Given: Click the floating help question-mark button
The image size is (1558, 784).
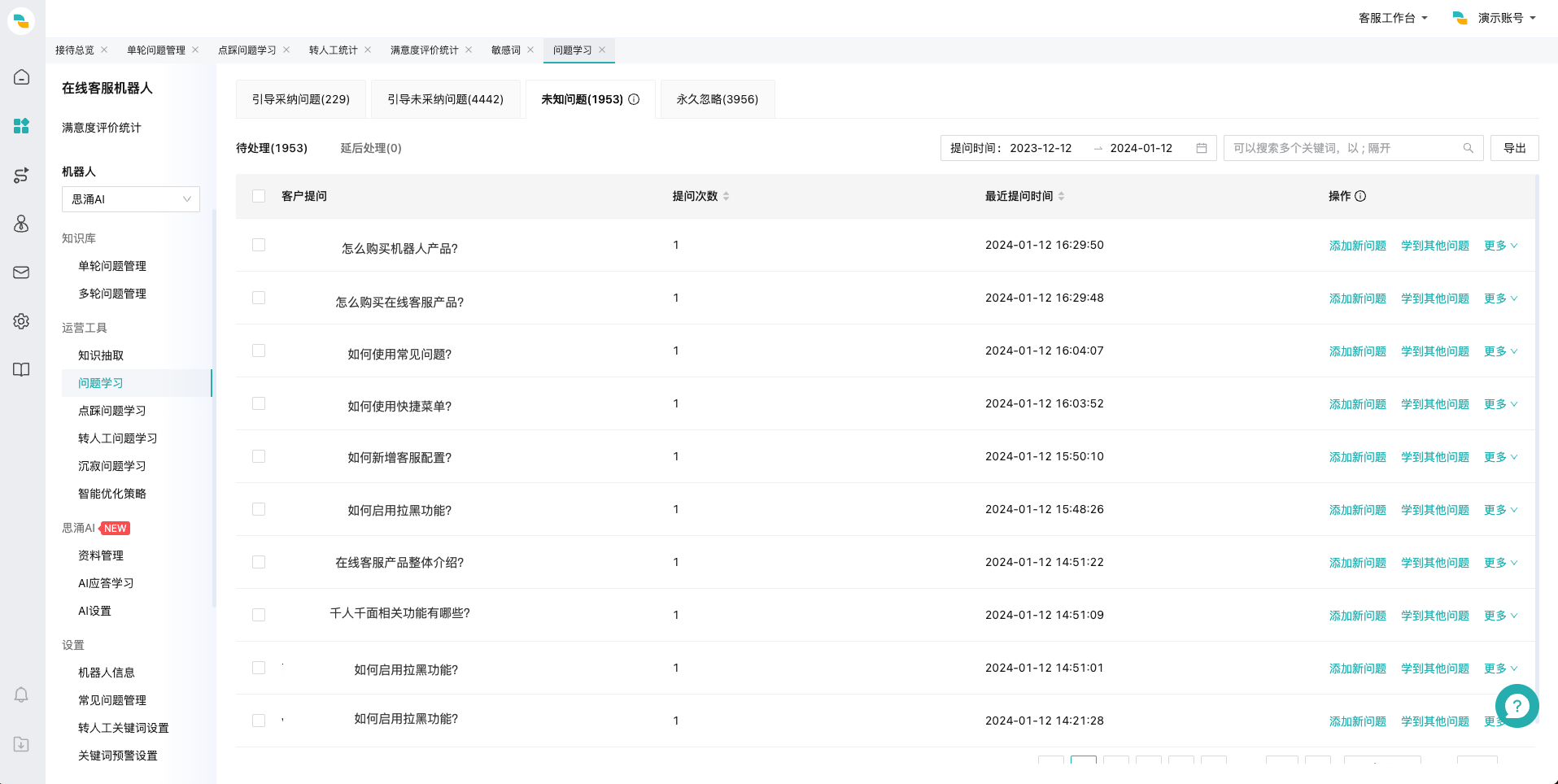Looking at the screenshot, I should point(1517,706).
